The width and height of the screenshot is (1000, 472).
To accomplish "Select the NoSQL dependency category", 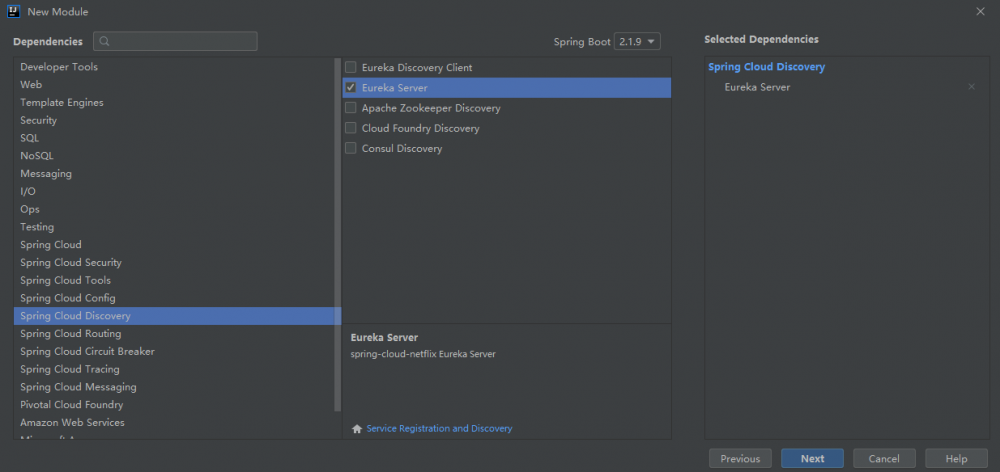I will (x=37, y=156).
